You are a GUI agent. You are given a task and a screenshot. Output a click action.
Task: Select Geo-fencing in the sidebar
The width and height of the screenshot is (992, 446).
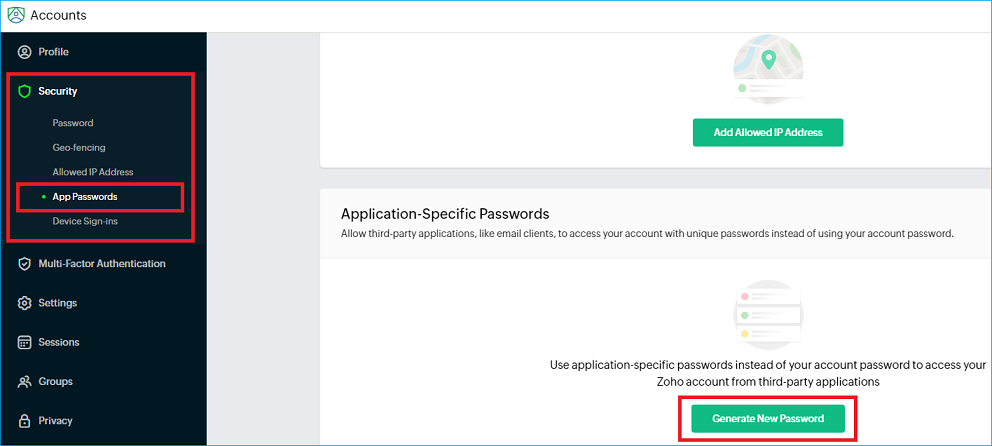(x=79, y=148)
